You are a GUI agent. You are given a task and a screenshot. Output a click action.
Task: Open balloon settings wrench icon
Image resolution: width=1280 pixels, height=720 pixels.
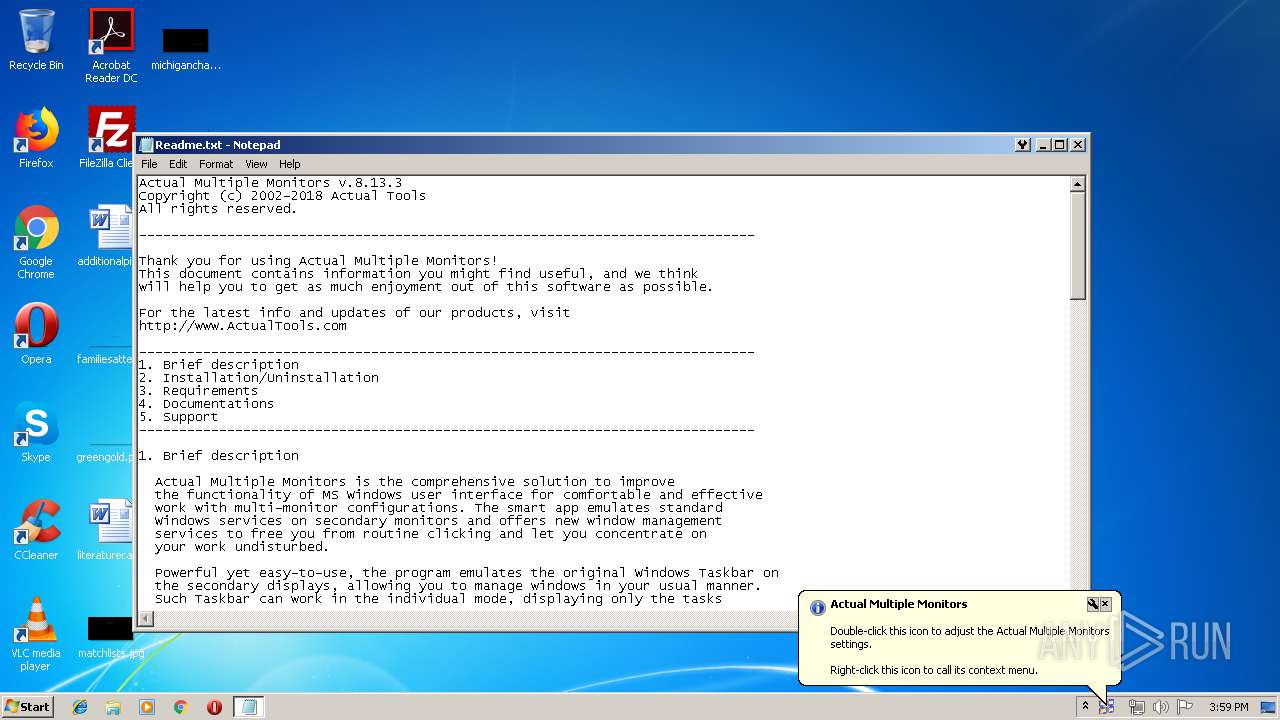point(1093,604)
